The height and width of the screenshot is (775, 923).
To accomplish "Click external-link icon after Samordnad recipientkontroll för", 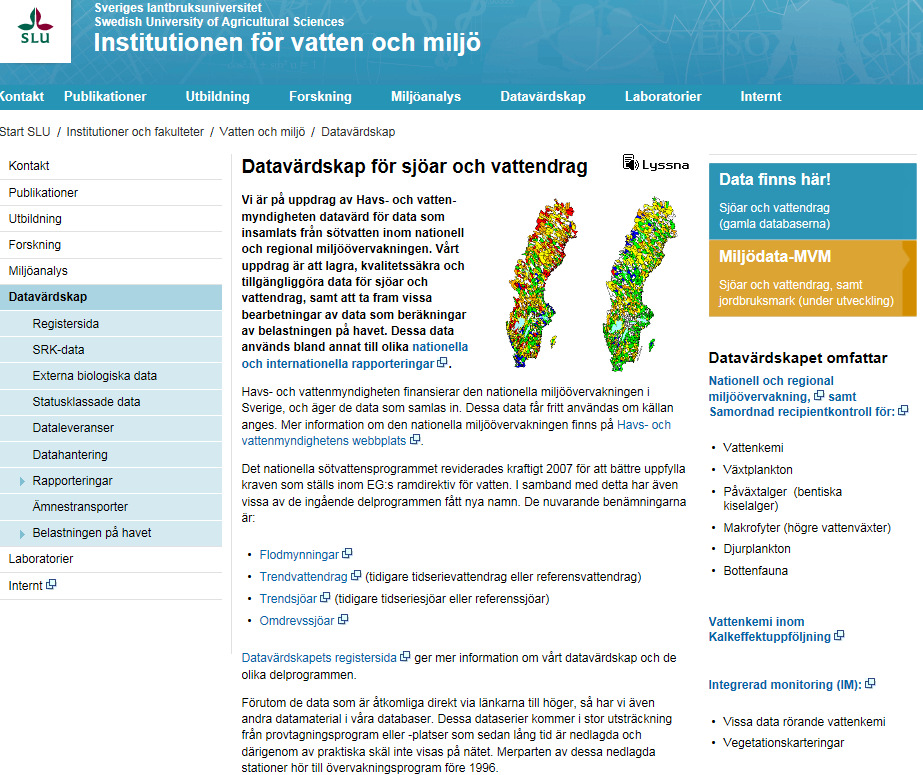I will click(904, 410).
